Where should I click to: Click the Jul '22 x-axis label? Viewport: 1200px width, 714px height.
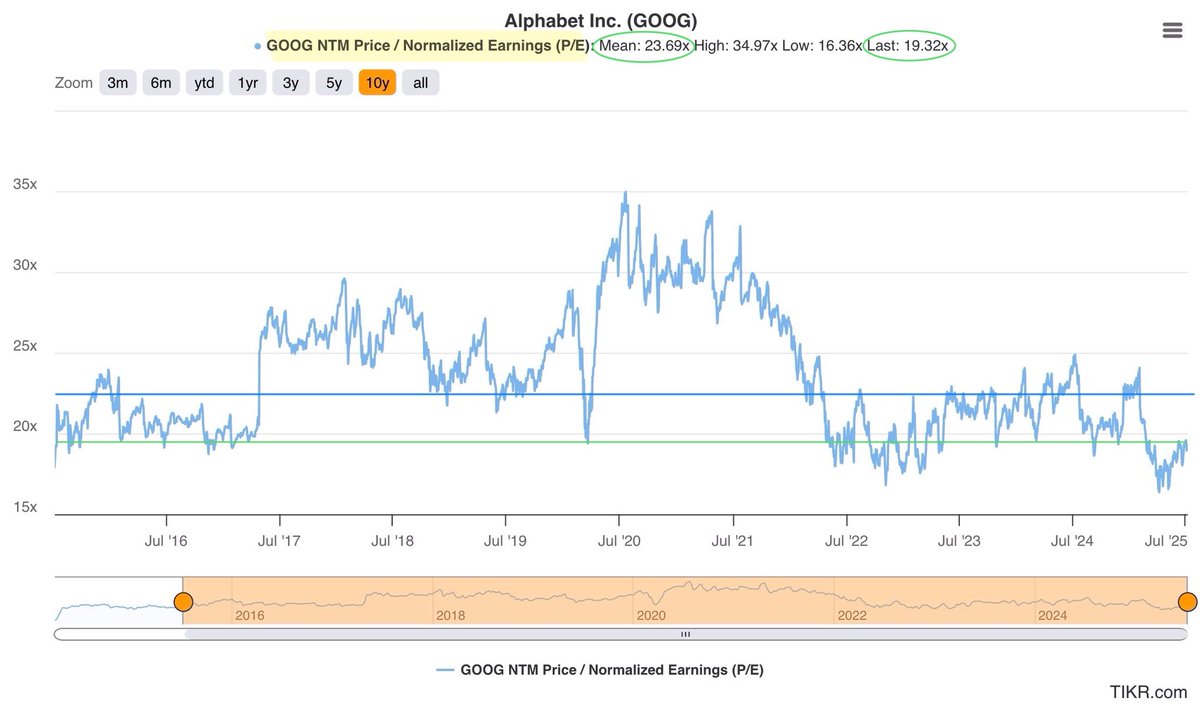pyautogui.click(x=846, y=541)
